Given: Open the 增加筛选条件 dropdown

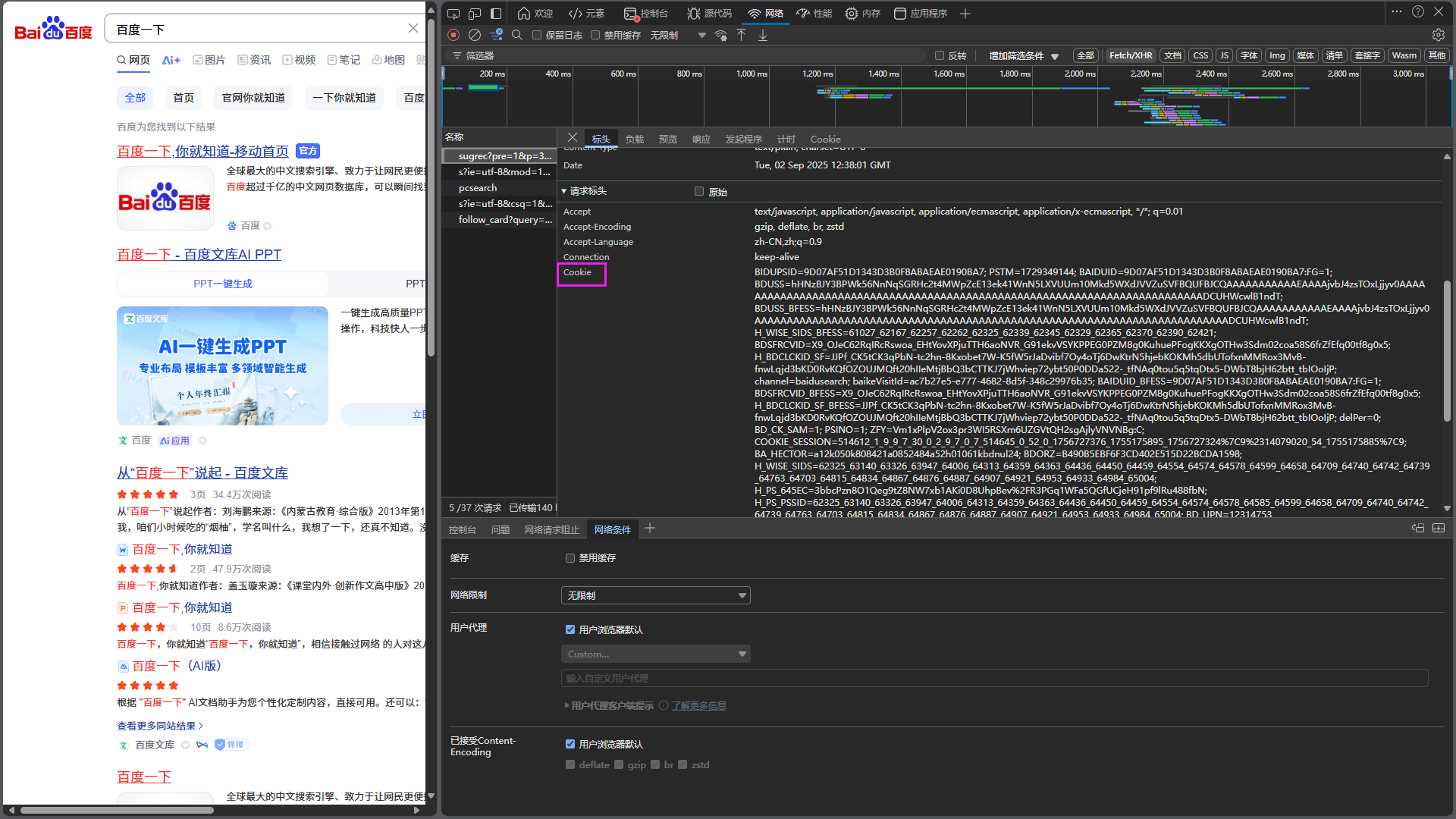Looking at the screenshot, I should (x=1023, y=55).
